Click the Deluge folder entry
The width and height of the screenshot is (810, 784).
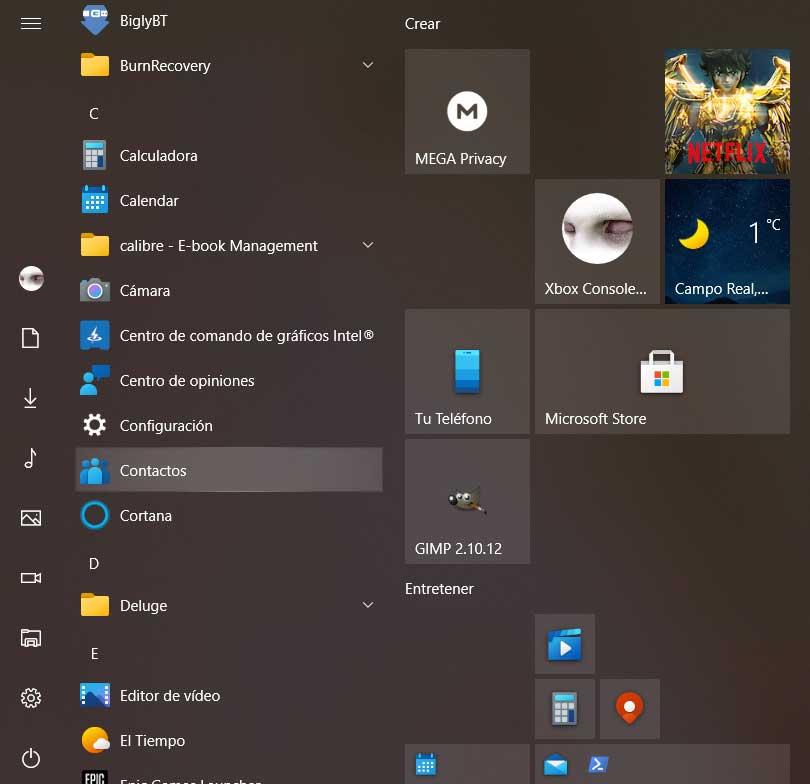pos(229,605)
